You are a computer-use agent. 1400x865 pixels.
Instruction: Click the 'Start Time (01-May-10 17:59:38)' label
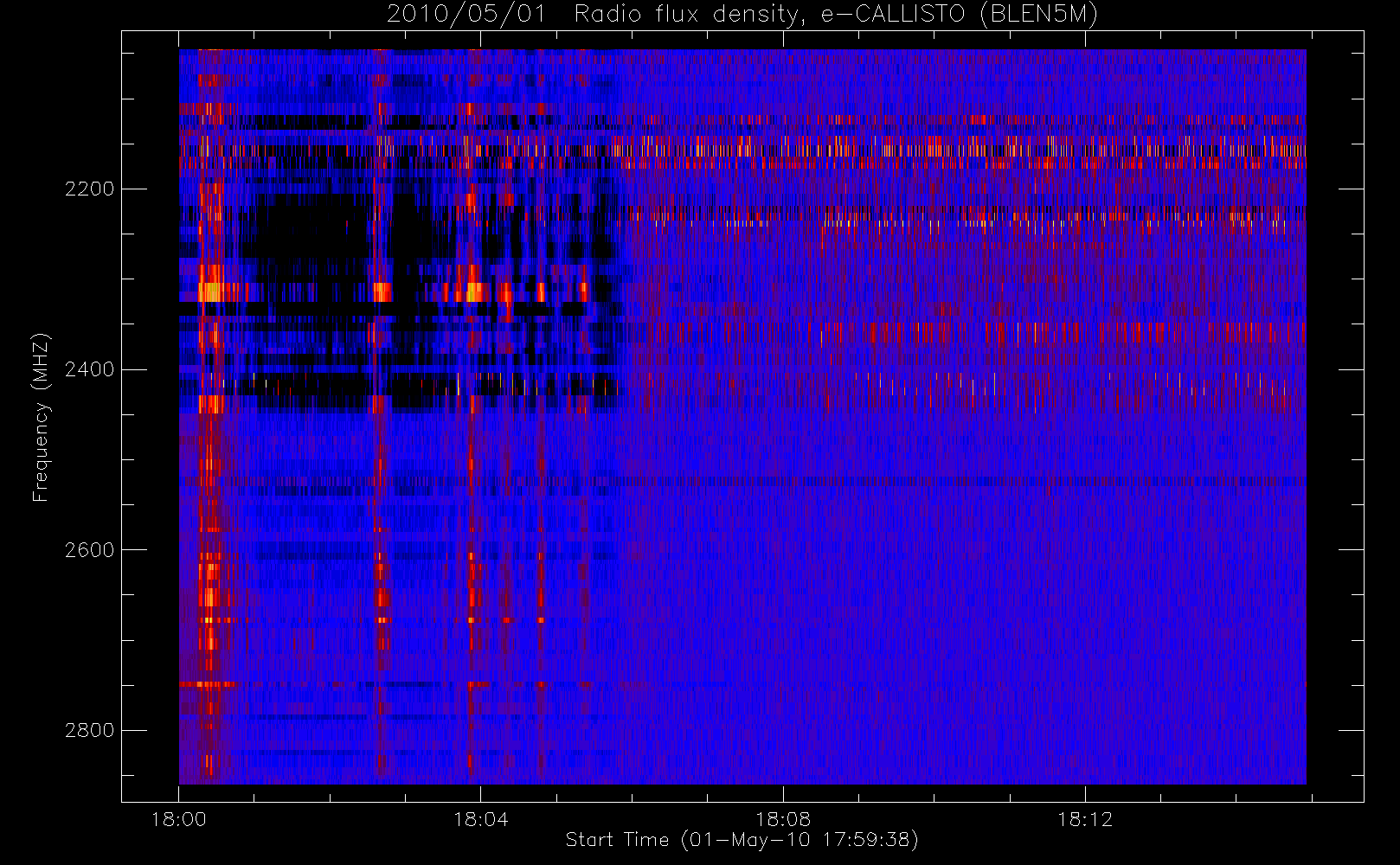[742, 840]
